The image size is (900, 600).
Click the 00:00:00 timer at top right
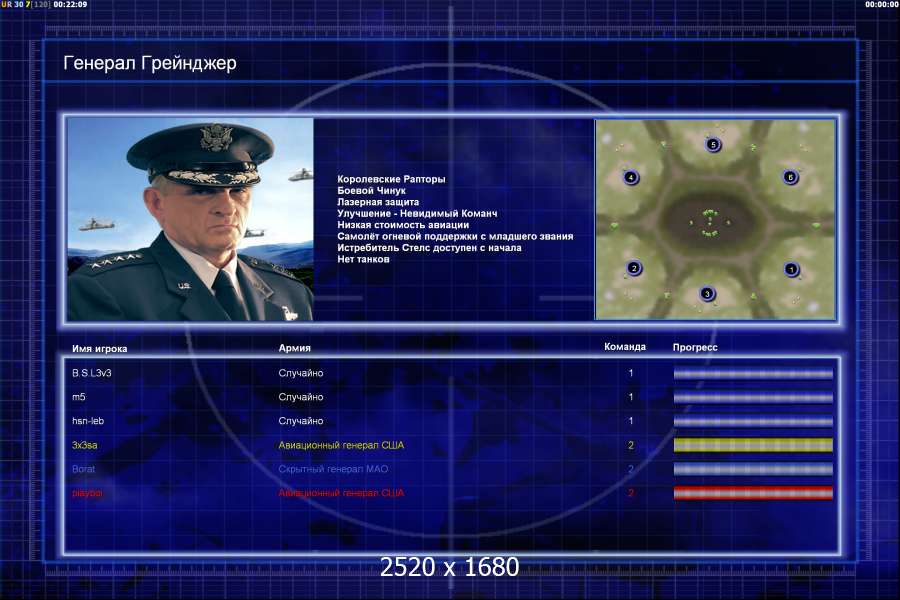point(882,5)
